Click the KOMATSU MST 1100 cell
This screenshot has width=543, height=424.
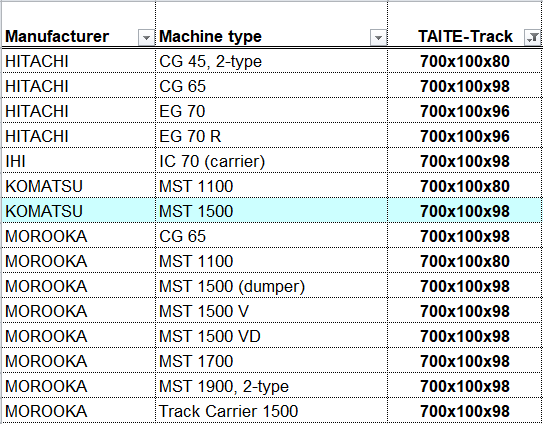[x=272, y=186]
